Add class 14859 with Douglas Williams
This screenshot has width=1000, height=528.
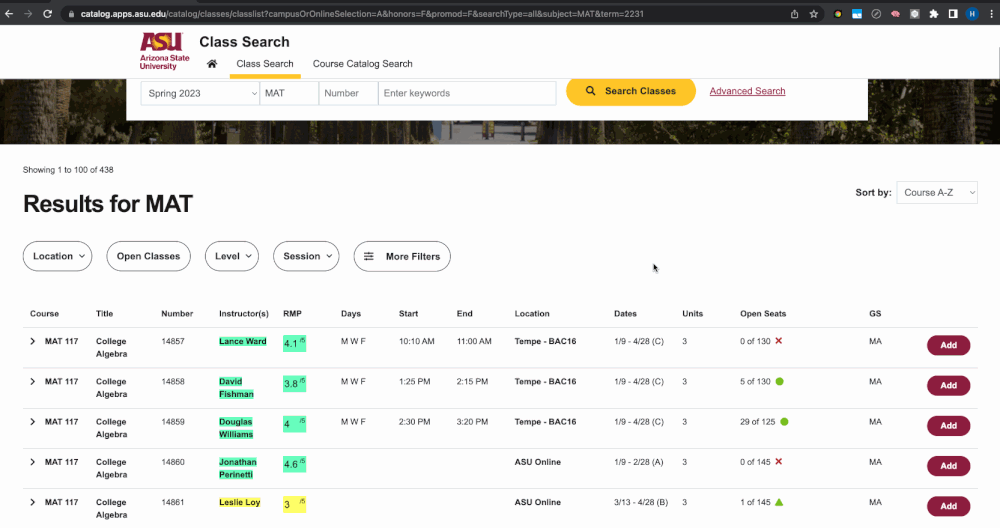pyautogui.click(x=948, y=425)
